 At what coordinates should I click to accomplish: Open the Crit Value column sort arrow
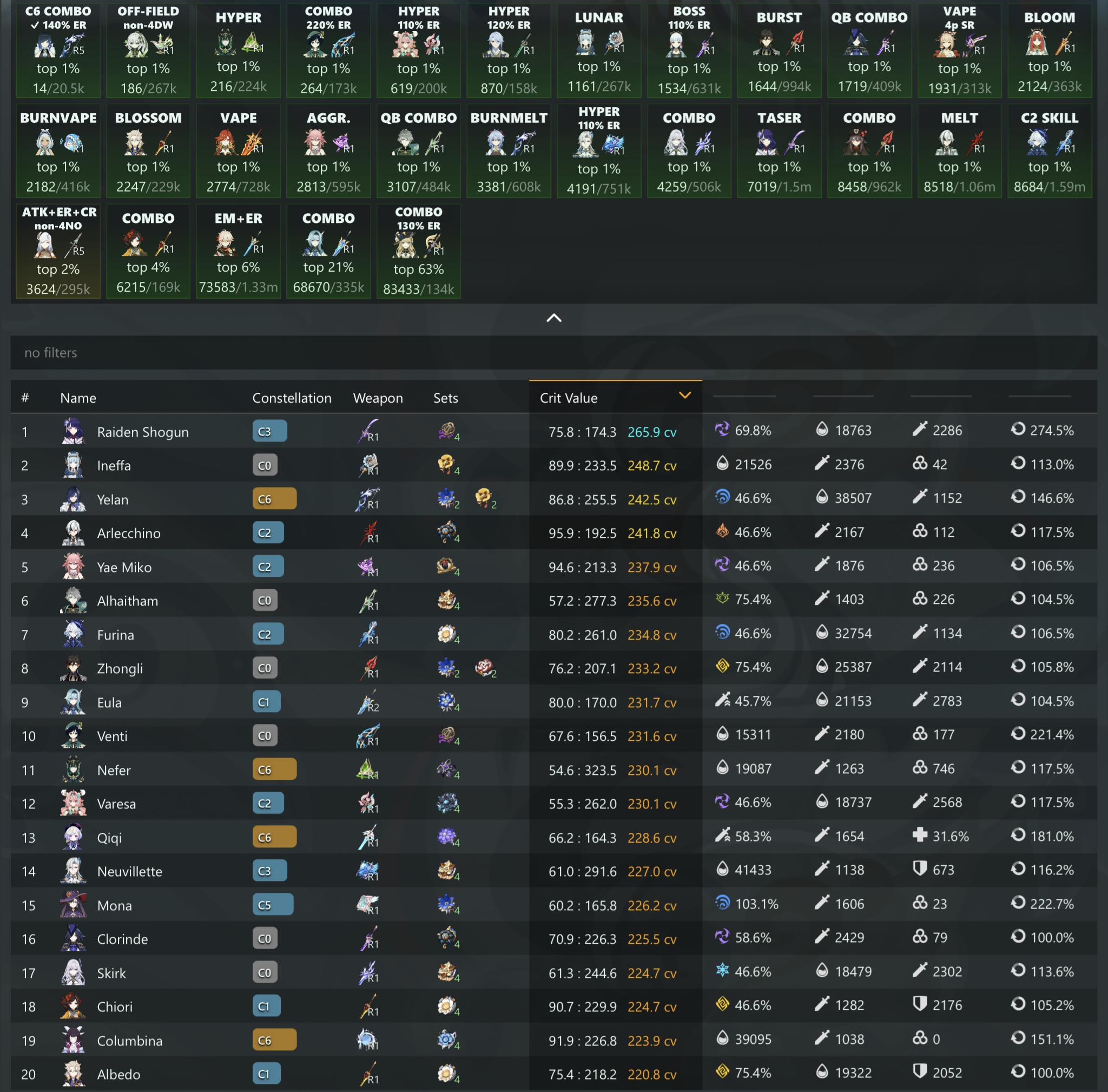(x=685, y=396)
